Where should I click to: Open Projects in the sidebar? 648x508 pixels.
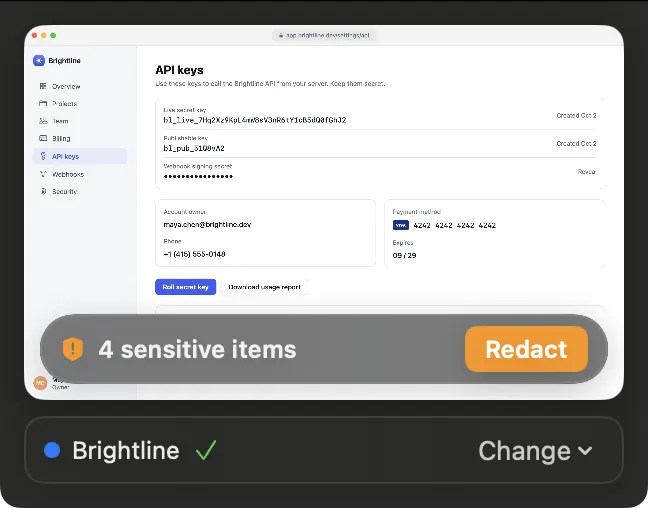pyautogui.click(x=80, y=103)
